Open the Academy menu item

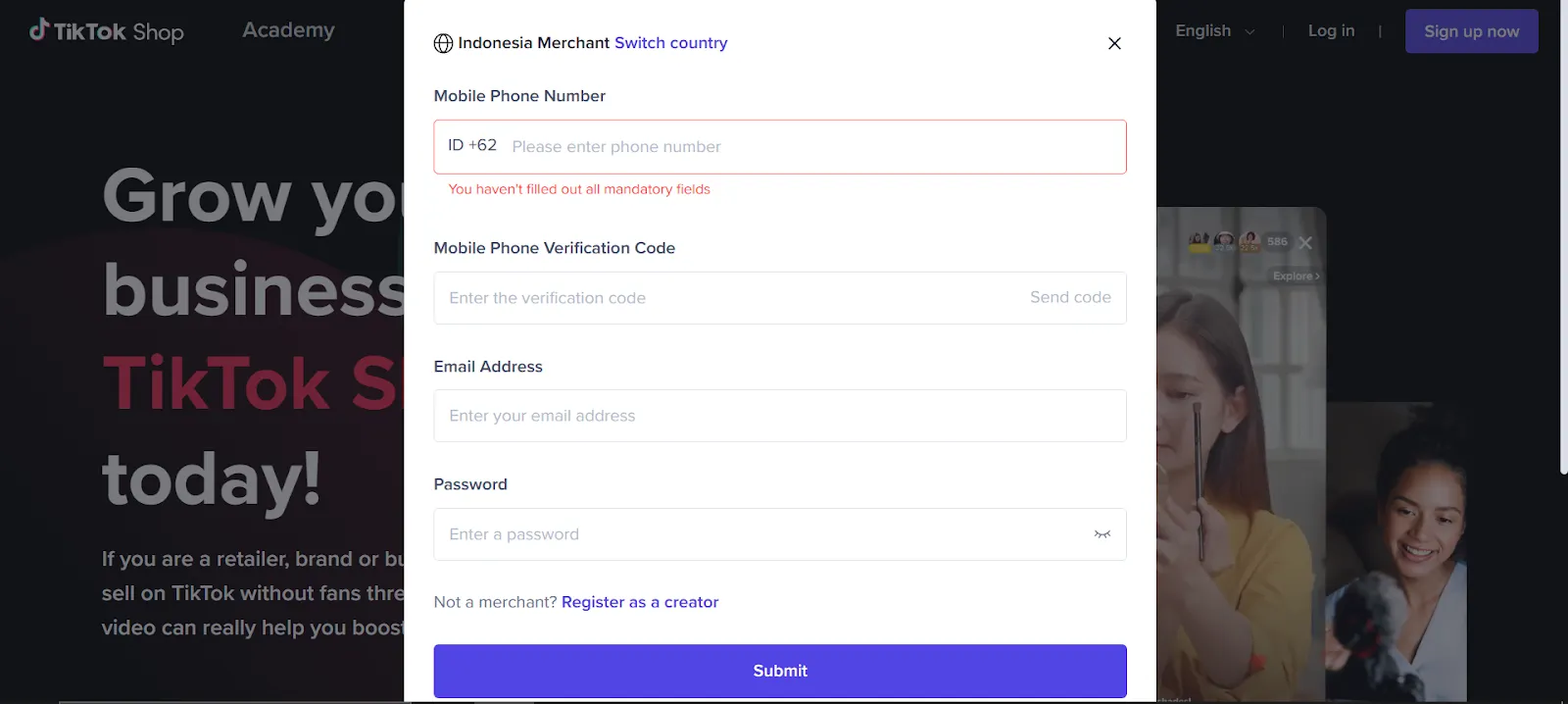(288, 30)
